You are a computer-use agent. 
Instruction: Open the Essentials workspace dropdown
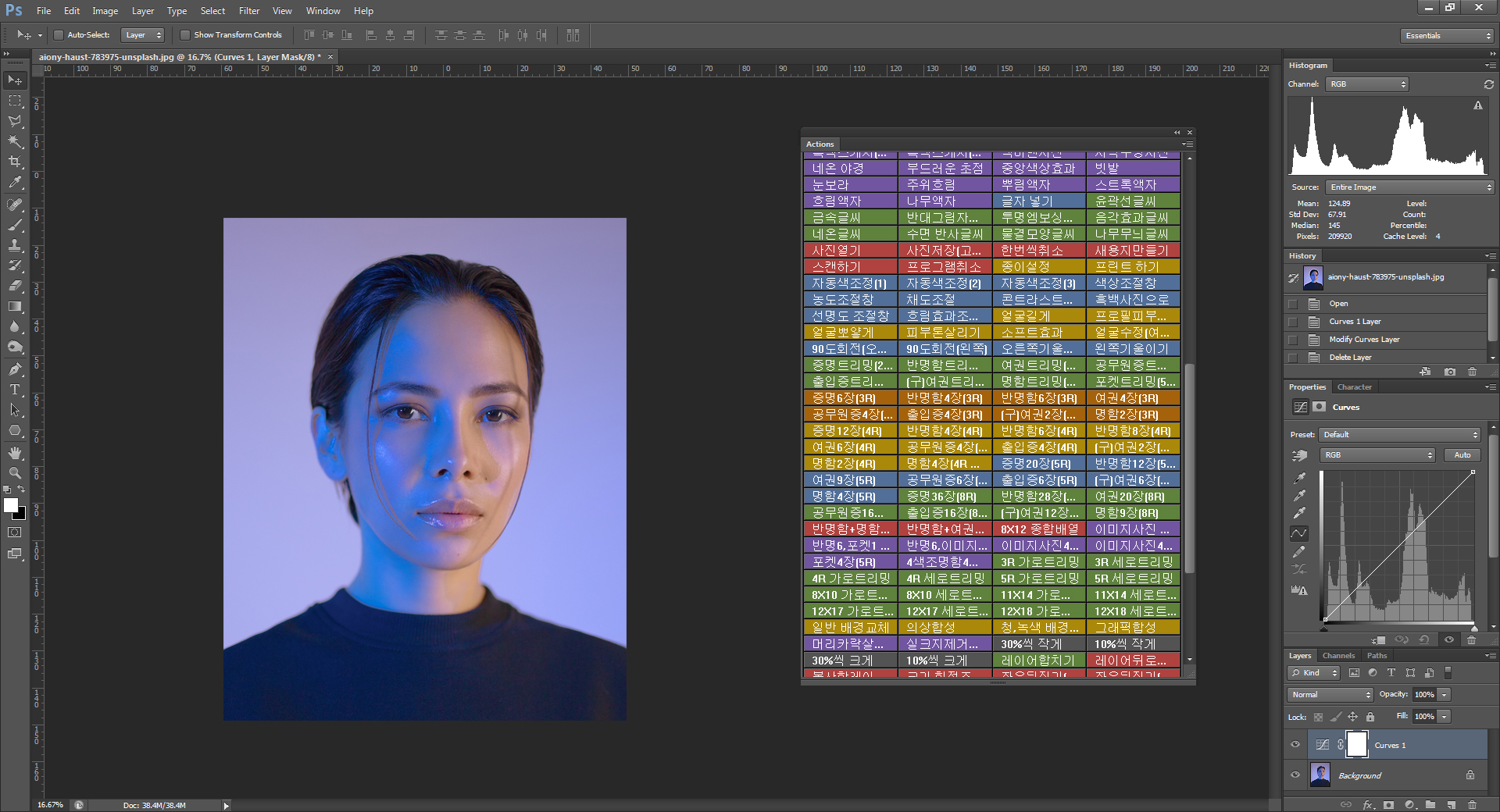1447,36
